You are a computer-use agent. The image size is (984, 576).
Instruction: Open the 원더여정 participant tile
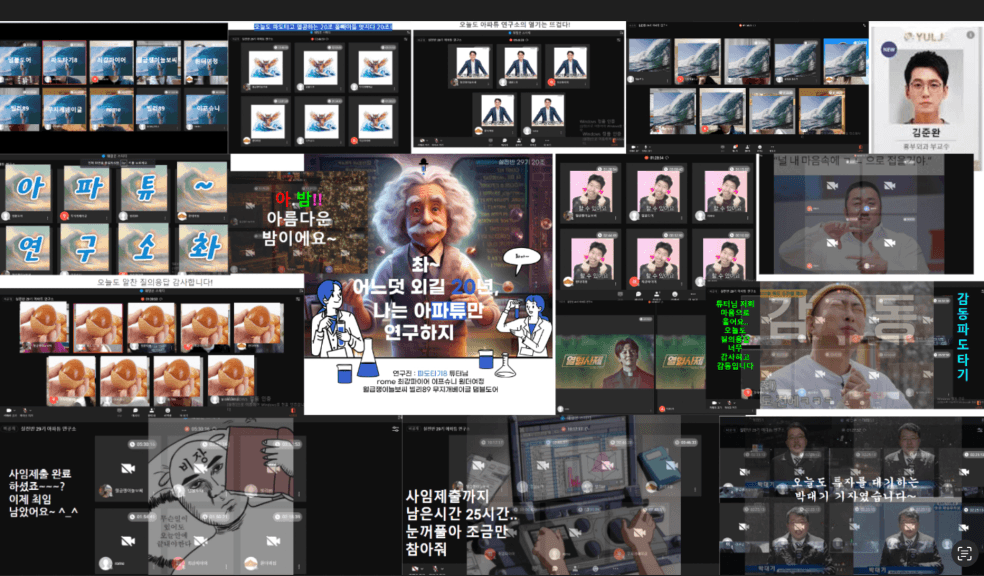coord(206,63)
